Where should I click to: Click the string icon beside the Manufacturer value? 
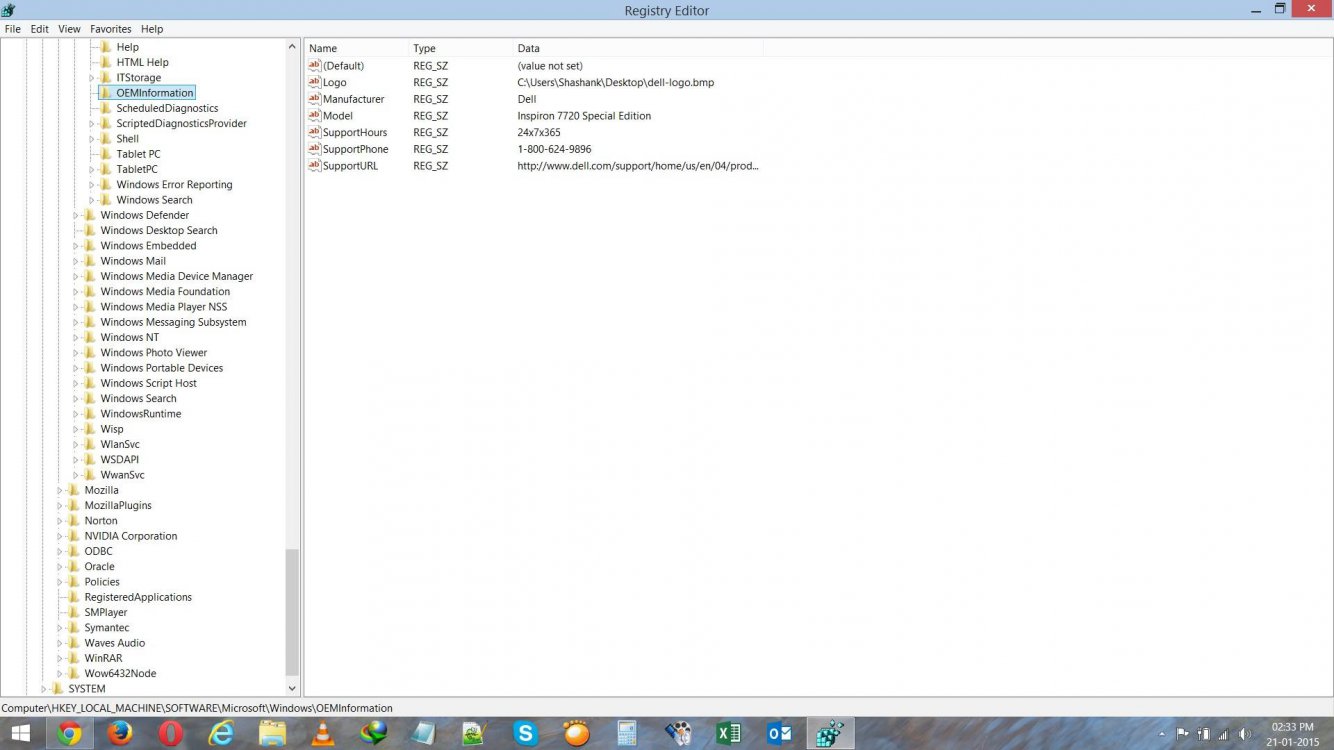tap(314, 99)
